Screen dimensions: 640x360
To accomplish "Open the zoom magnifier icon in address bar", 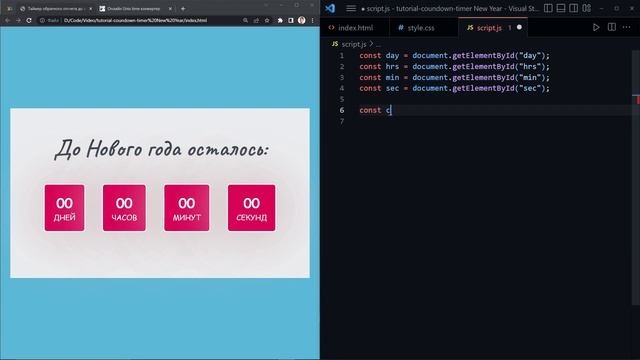I will (245, 20).
